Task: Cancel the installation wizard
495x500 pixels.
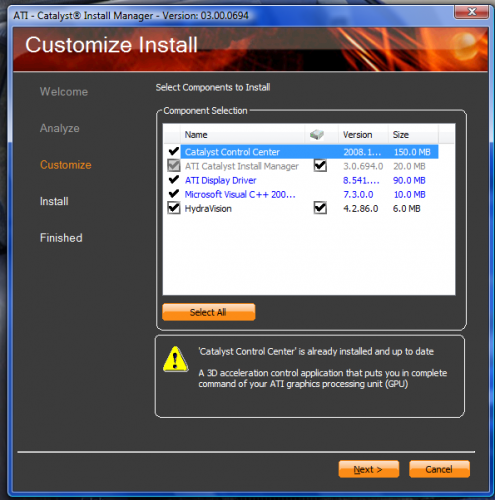Action: point(439,469)
